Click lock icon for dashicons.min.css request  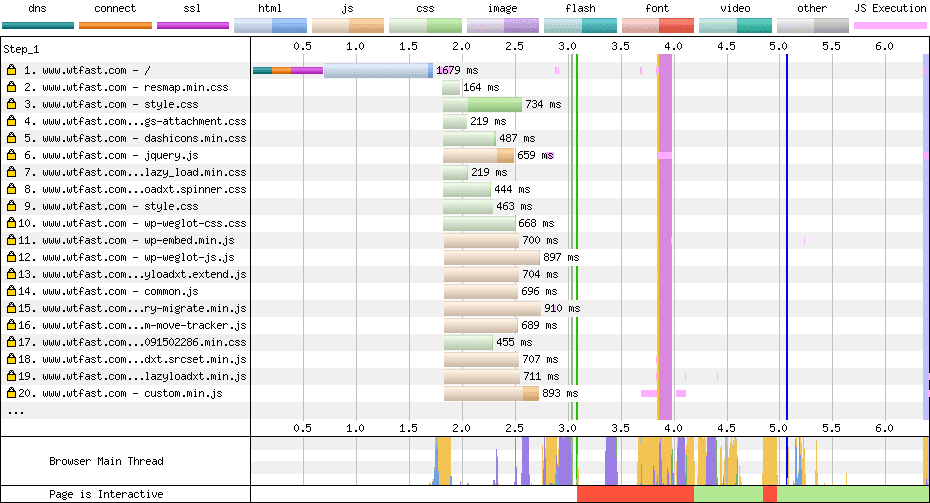(x=11, y=139)
